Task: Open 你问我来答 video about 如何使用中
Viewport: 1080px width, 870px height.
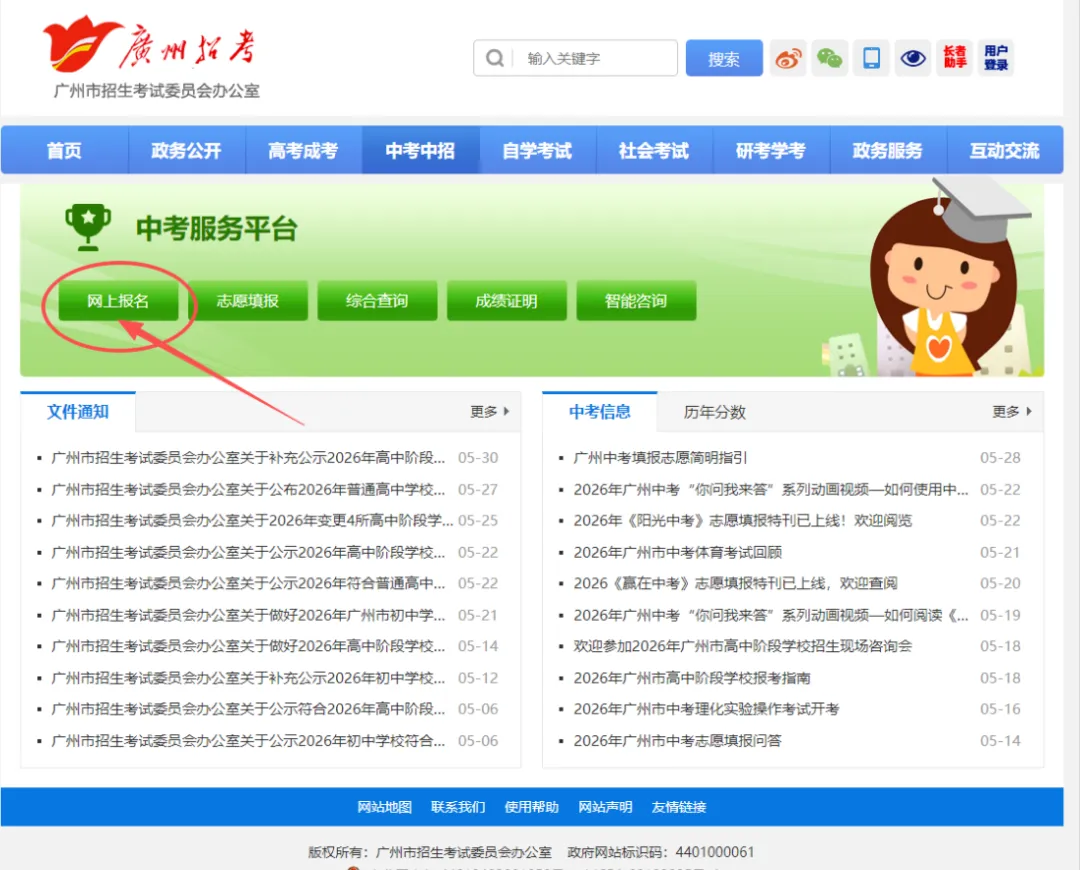Action: click(x=771, y=489)
